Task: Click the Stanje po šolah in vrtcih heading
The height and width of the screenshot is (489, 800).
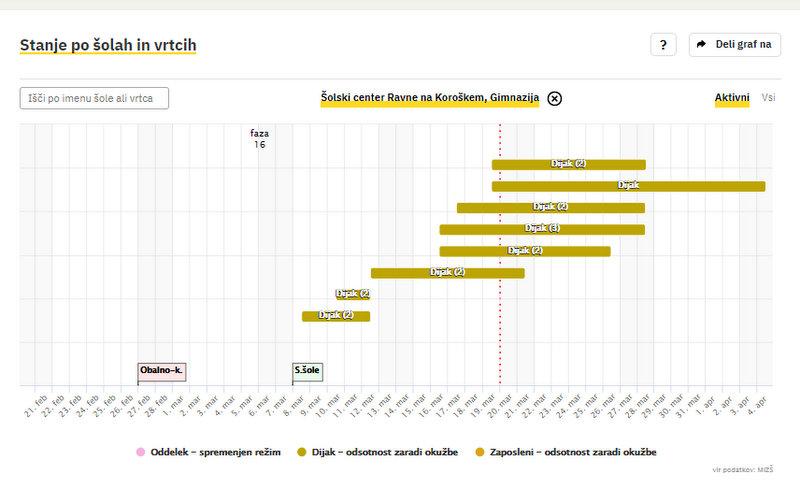Action: [x=108, y=45]
